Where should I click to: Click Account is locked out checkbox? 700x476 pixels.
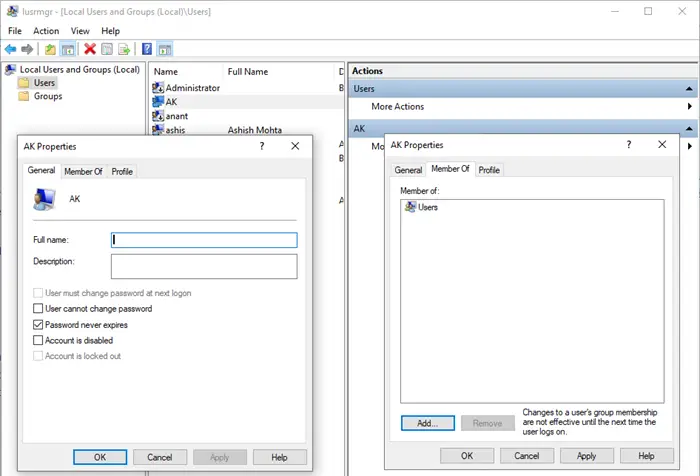[x=38, y=356]
